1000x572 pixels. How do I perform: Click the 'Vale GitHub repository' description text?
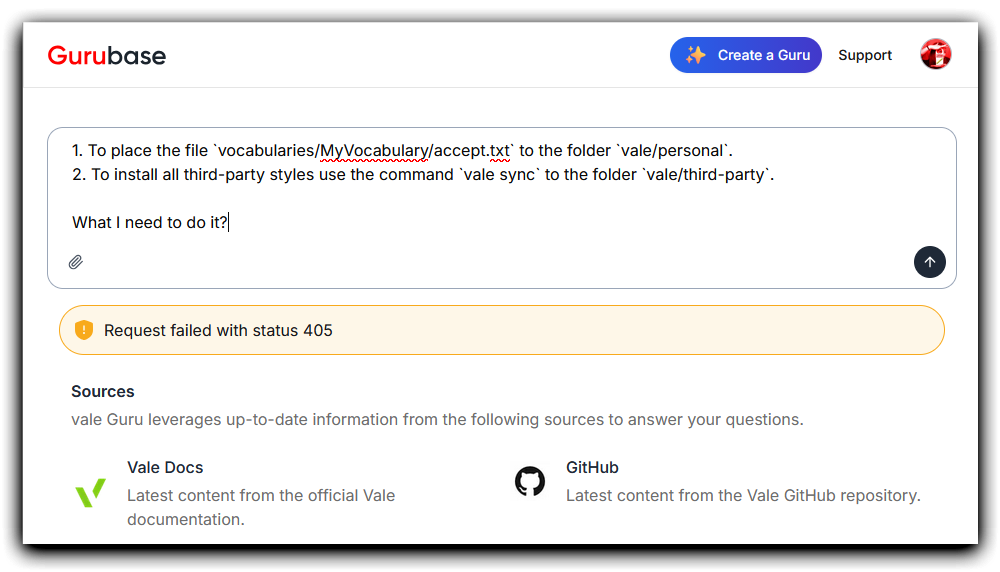(743, 495)
